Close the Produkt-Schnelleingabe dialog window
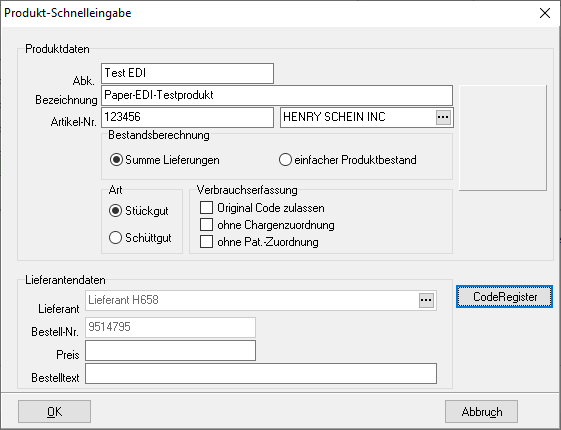Screen dimensions: 561x430 click(545, 13)
